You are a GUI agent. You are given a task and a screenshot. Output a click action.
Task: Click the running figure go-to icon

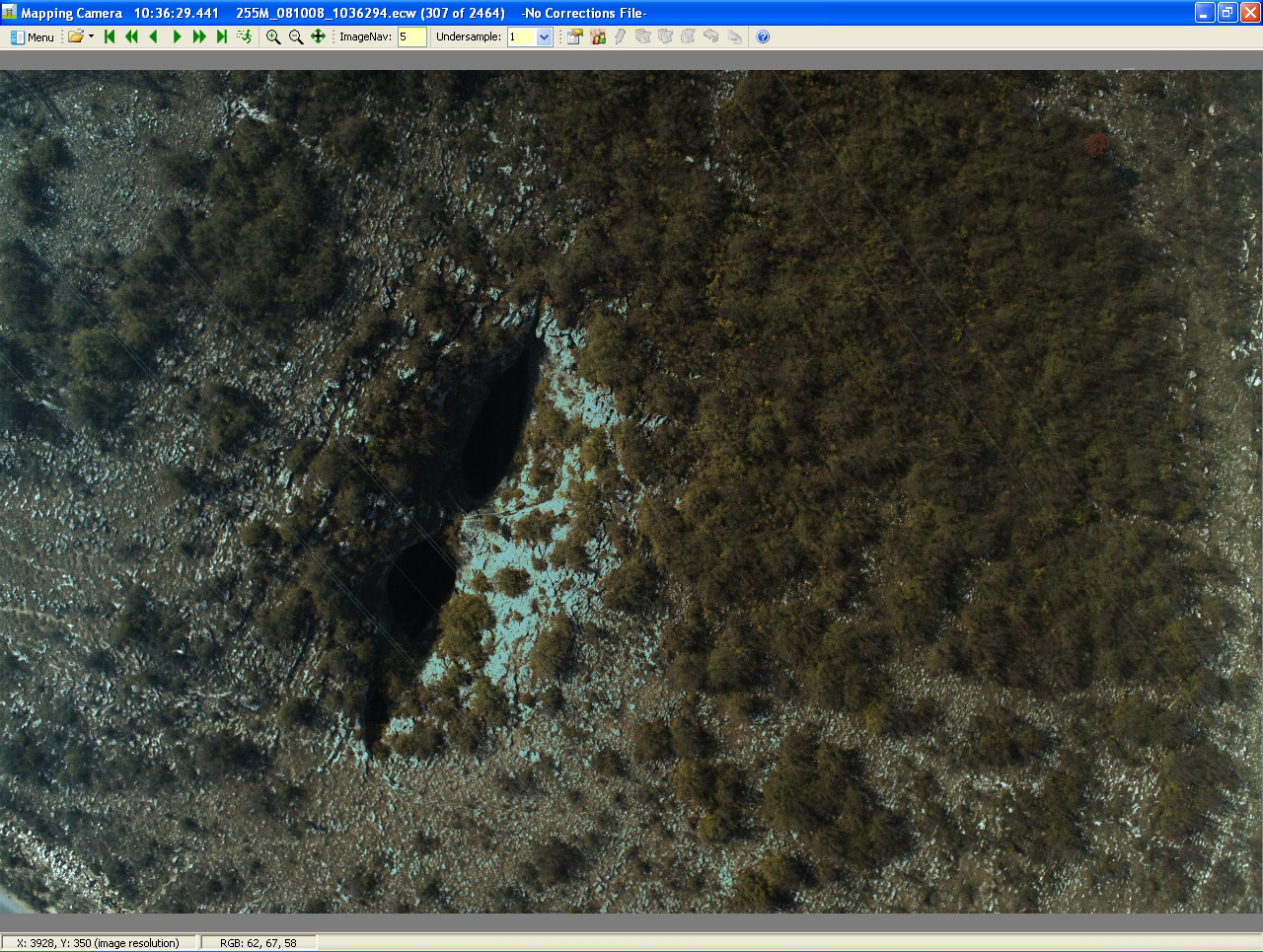[x=245, y=37]
